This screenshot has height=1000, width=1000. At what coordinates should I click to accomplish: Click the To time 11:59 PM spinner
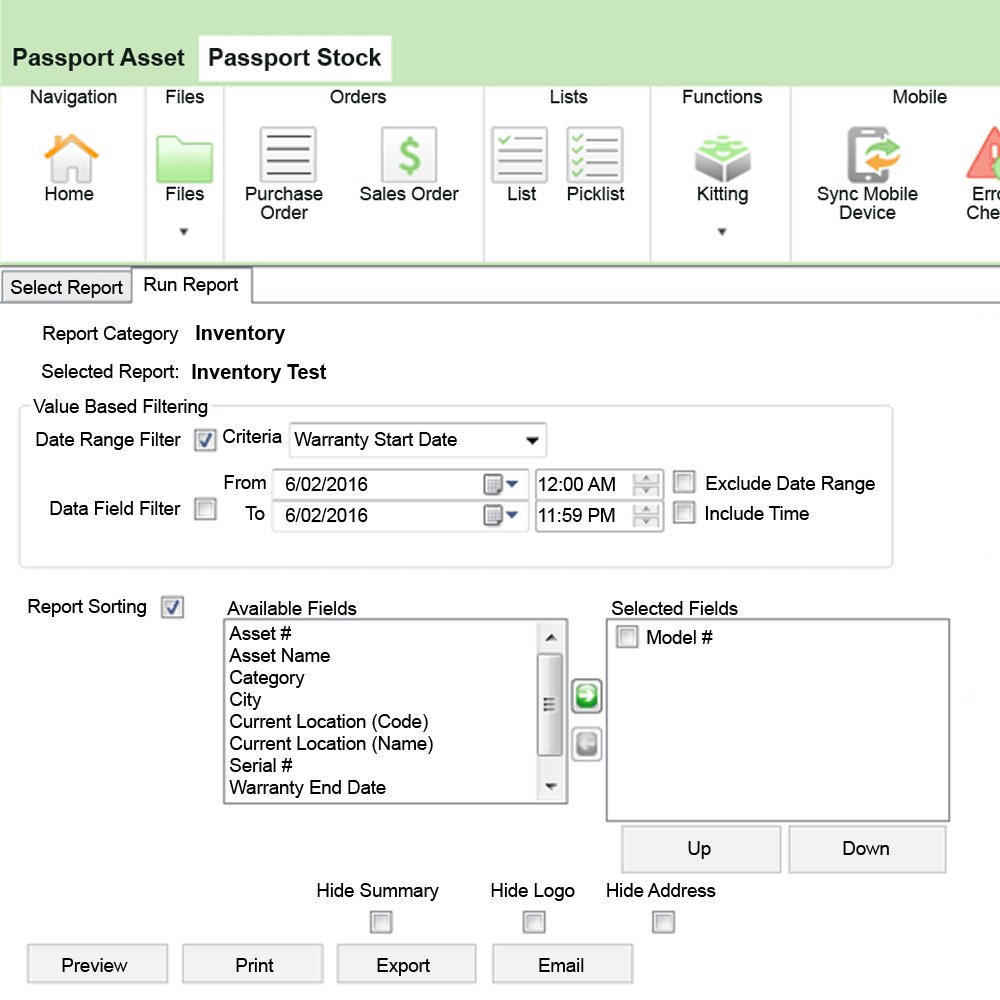646,515
